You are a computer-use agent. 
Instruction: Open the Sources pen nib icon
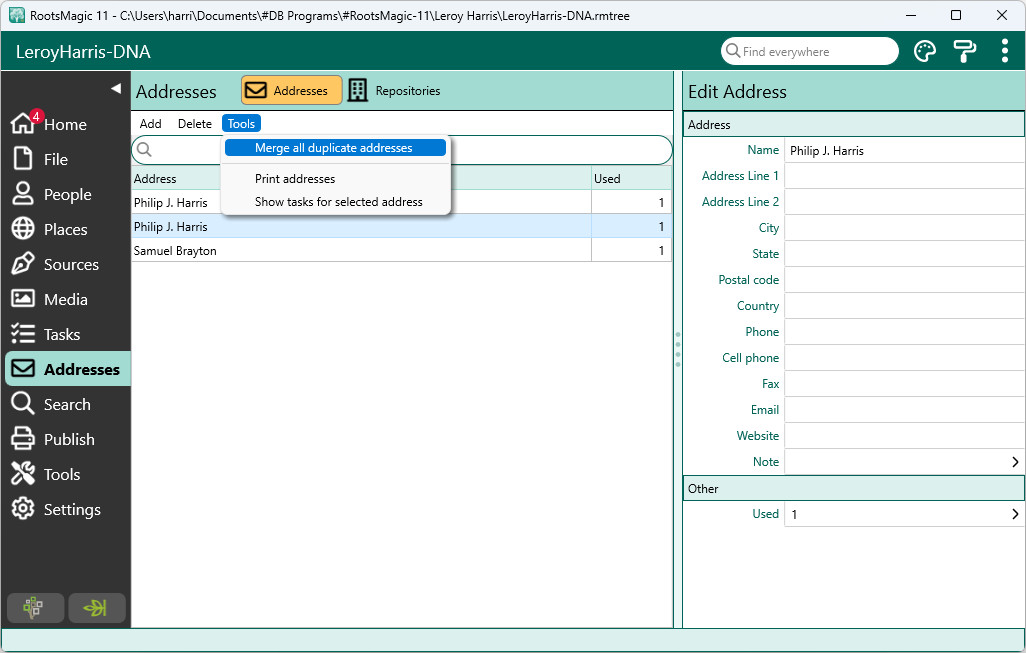pyautogui.click(x=23, y=264)
